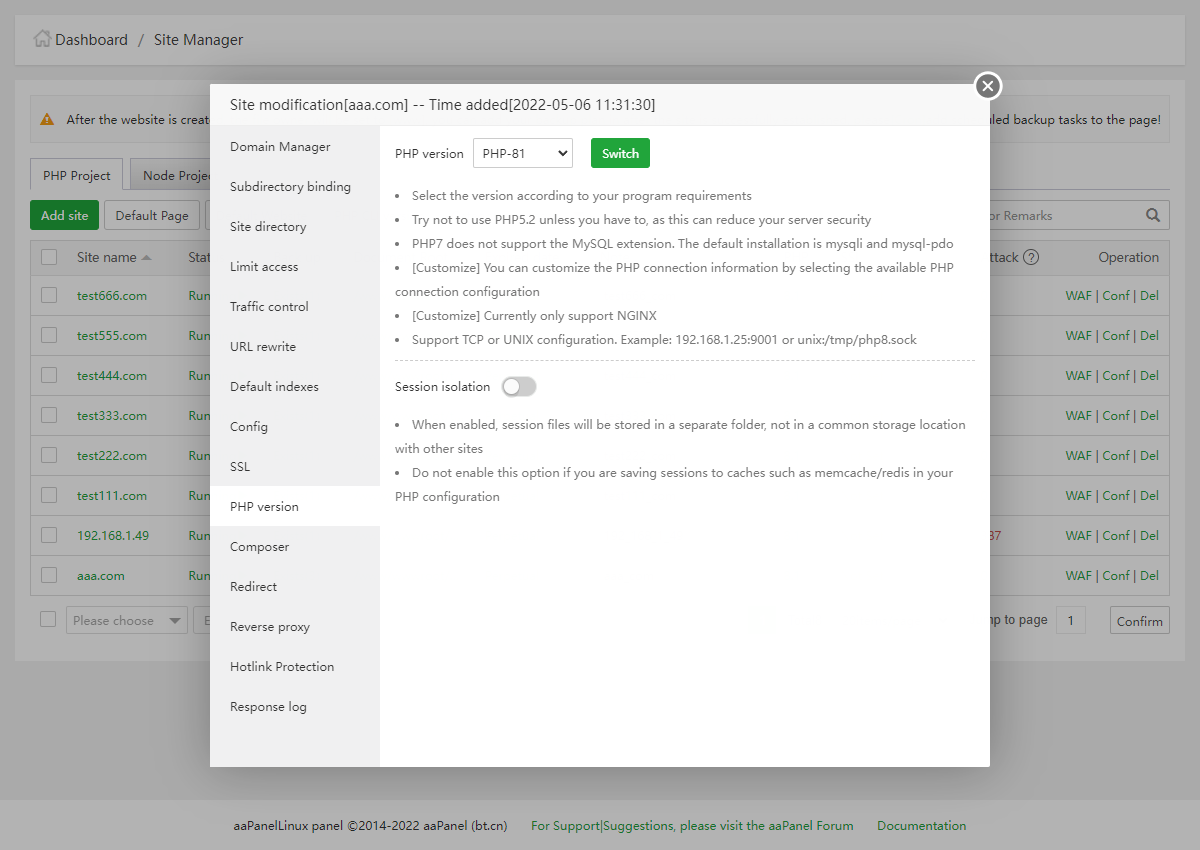Click the jump to page number field
Viewport: 1200px width, 850px height.
tap(1070, 620)
